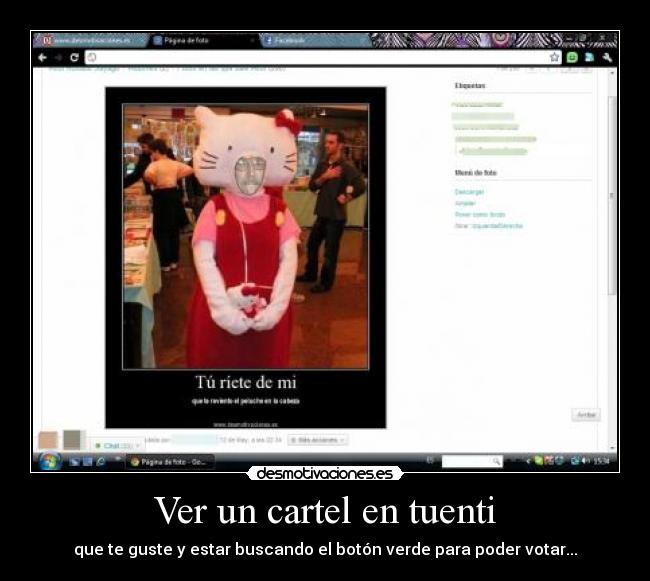Click the 'Poner como foto' link
The width and height of the screenshot is (650, 581).
click(x=480, y=214)
